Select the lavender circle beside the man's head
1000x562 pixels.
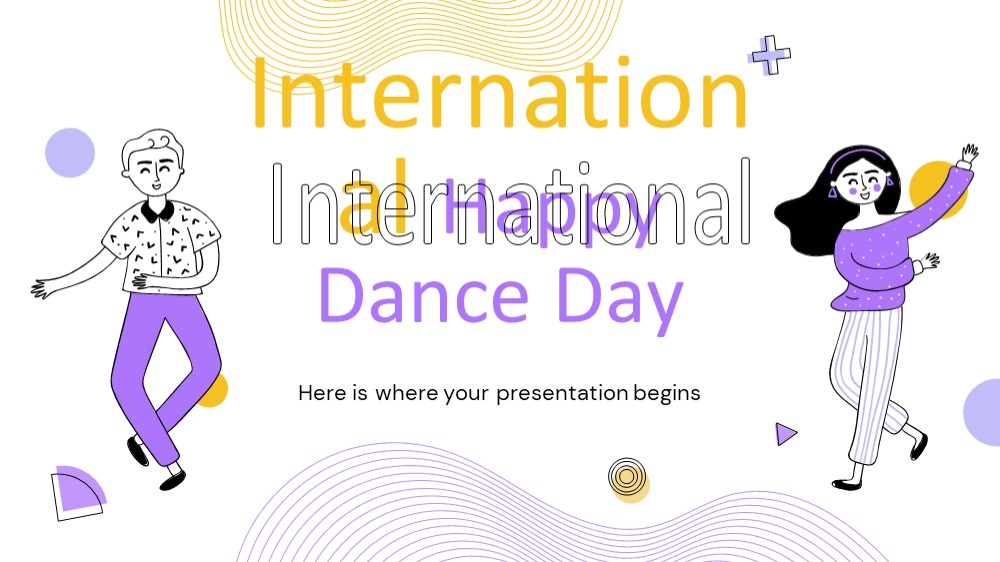70,152
